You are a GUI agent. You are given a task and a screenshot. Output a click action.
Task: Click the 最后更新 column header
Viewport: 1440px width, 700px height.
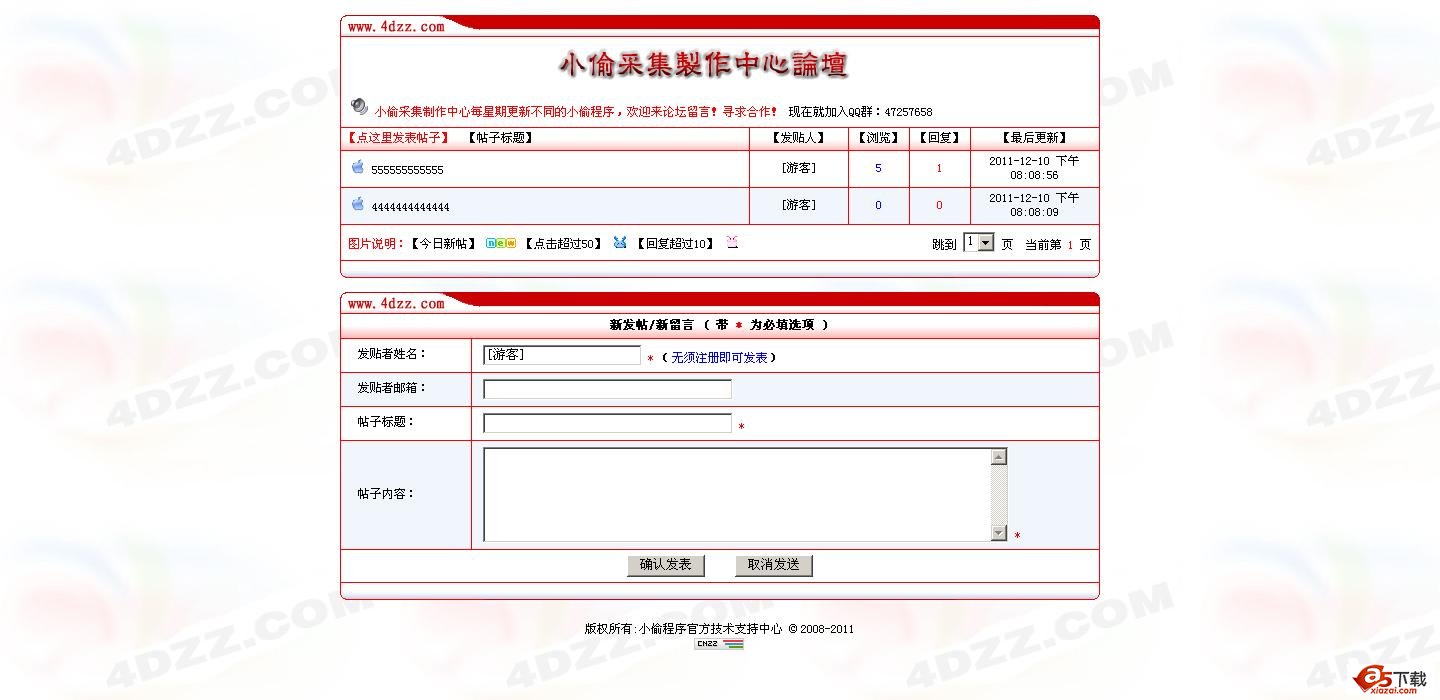1035,138
